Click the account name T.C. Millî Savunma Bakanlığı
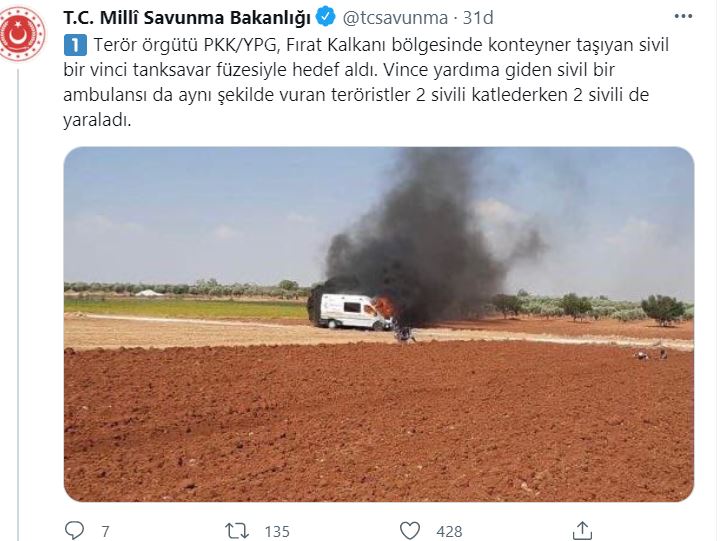This screenshot has height=541, width=725. click(x=187, y=18)
